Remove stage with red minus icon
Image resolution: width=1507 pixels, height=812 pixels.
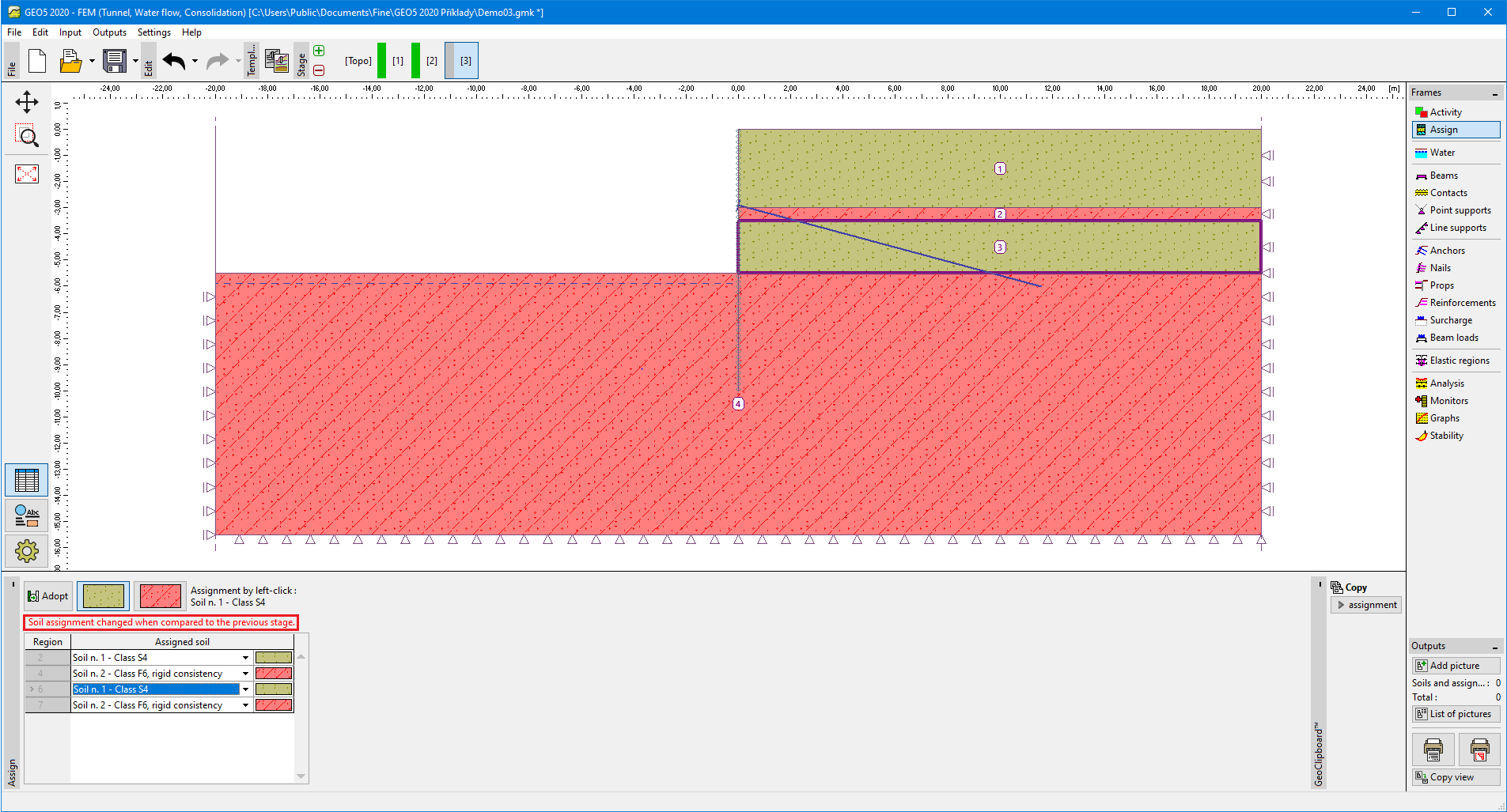point(319,70)
